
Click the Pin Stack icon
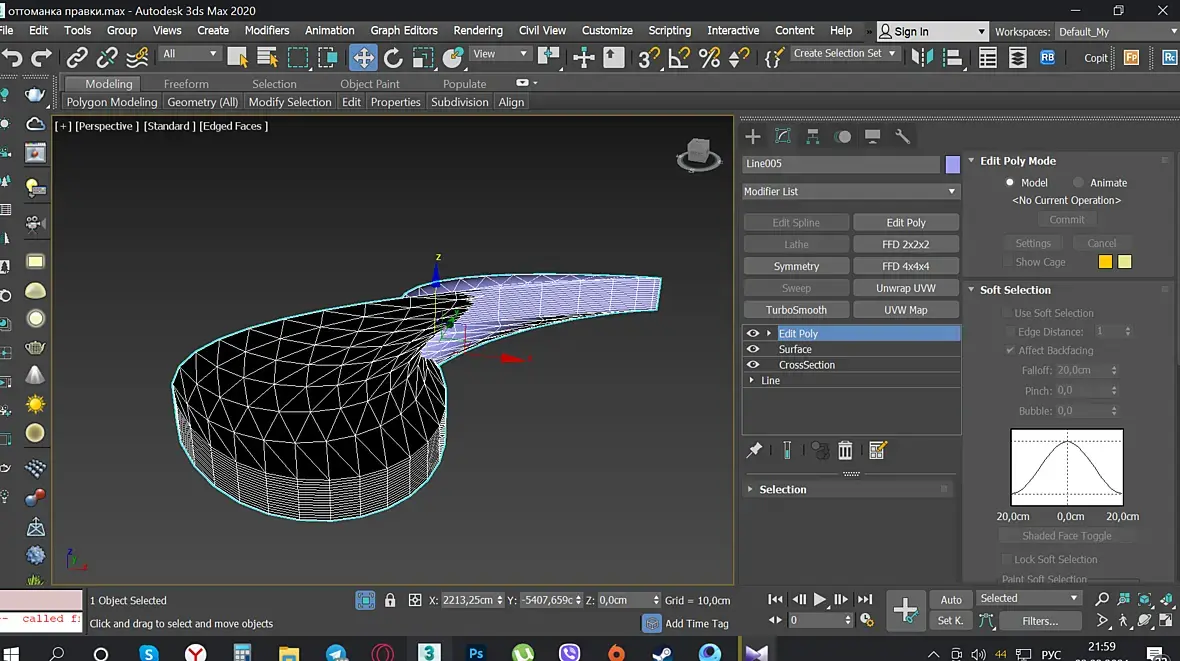tap(755, 451)
